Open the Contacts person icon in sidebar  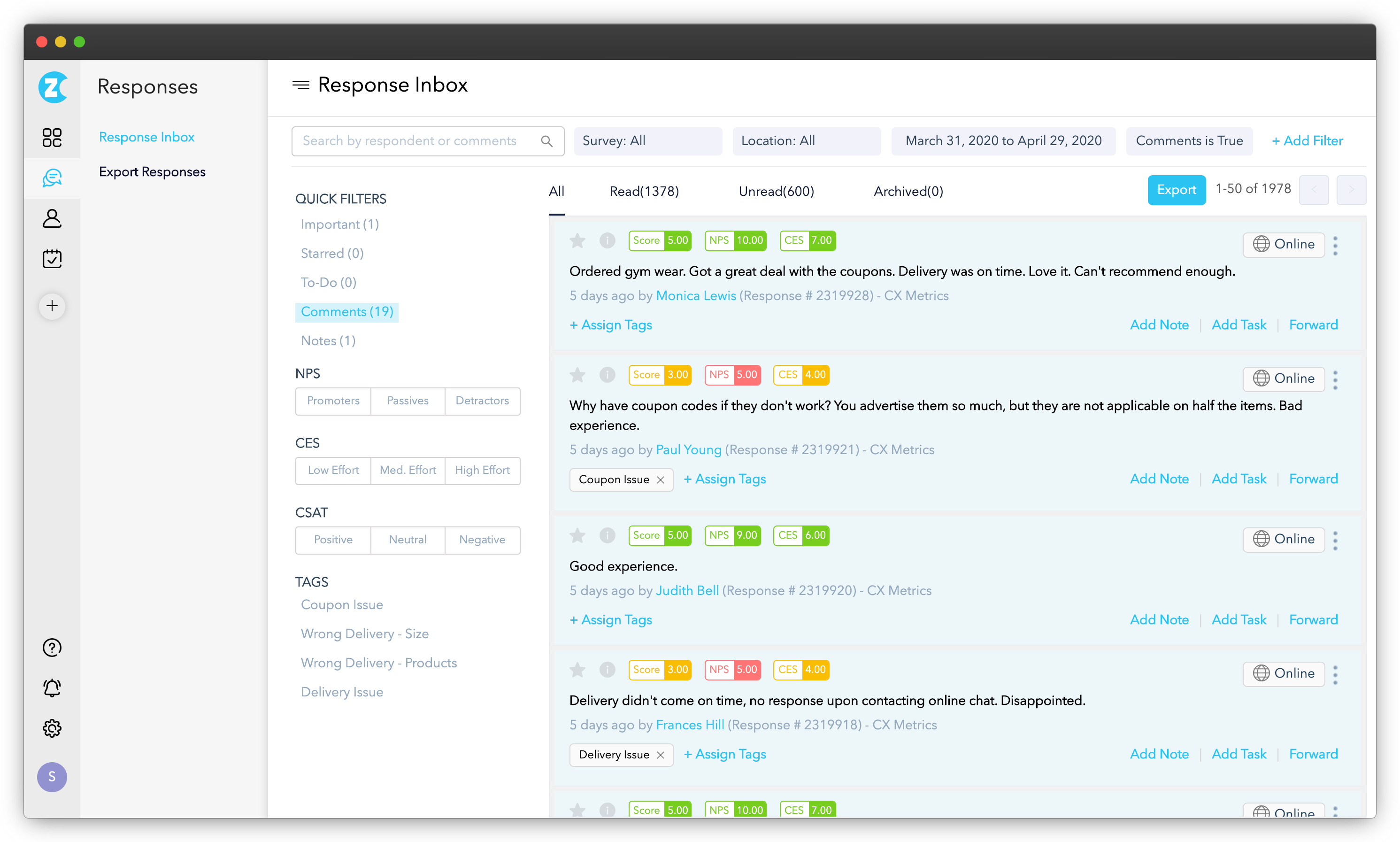(52, 218)
